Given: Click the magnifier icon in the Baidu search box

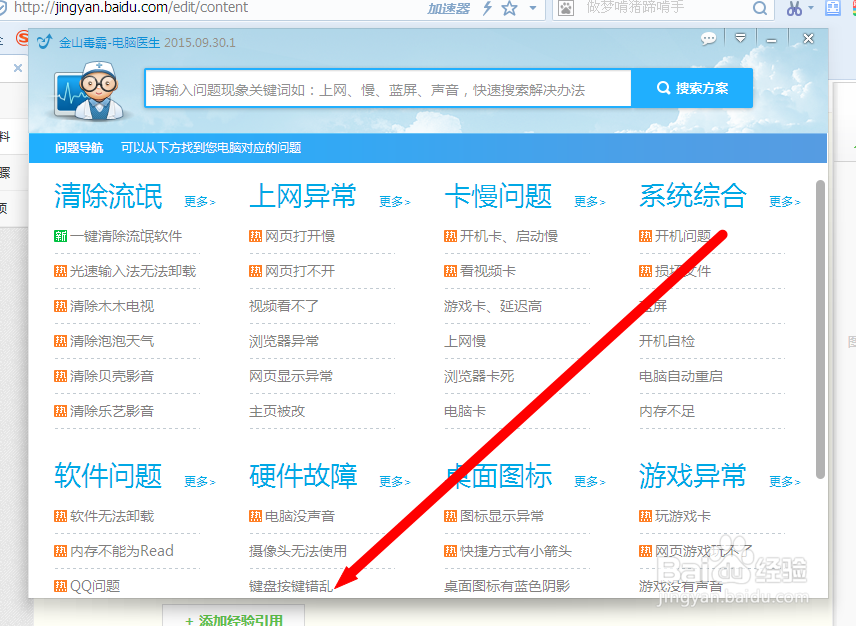Looking at the screenshot, I should [x=759, y=9].
